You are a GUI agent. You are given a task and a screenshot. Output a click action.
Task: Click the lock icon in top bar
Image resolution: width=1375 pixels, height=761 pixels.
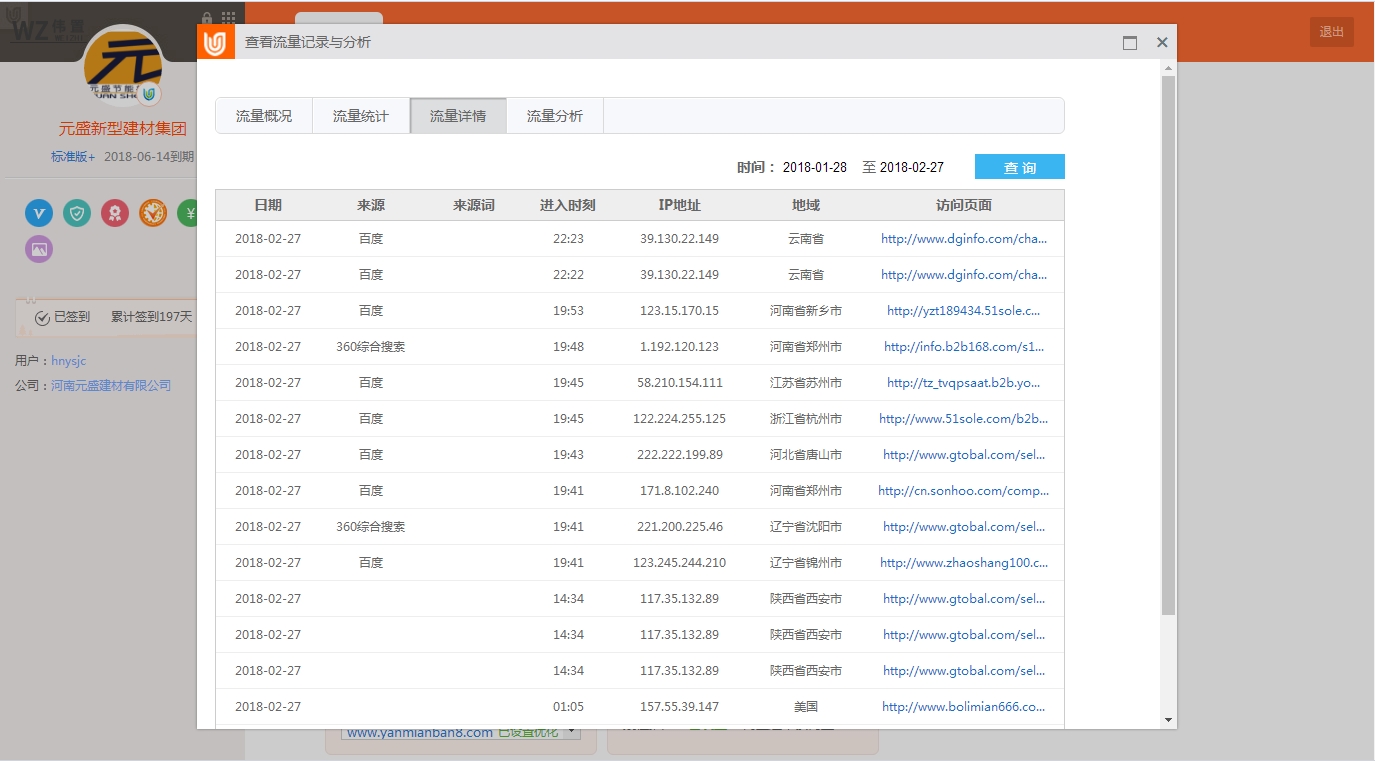click(x=207, y=18)
